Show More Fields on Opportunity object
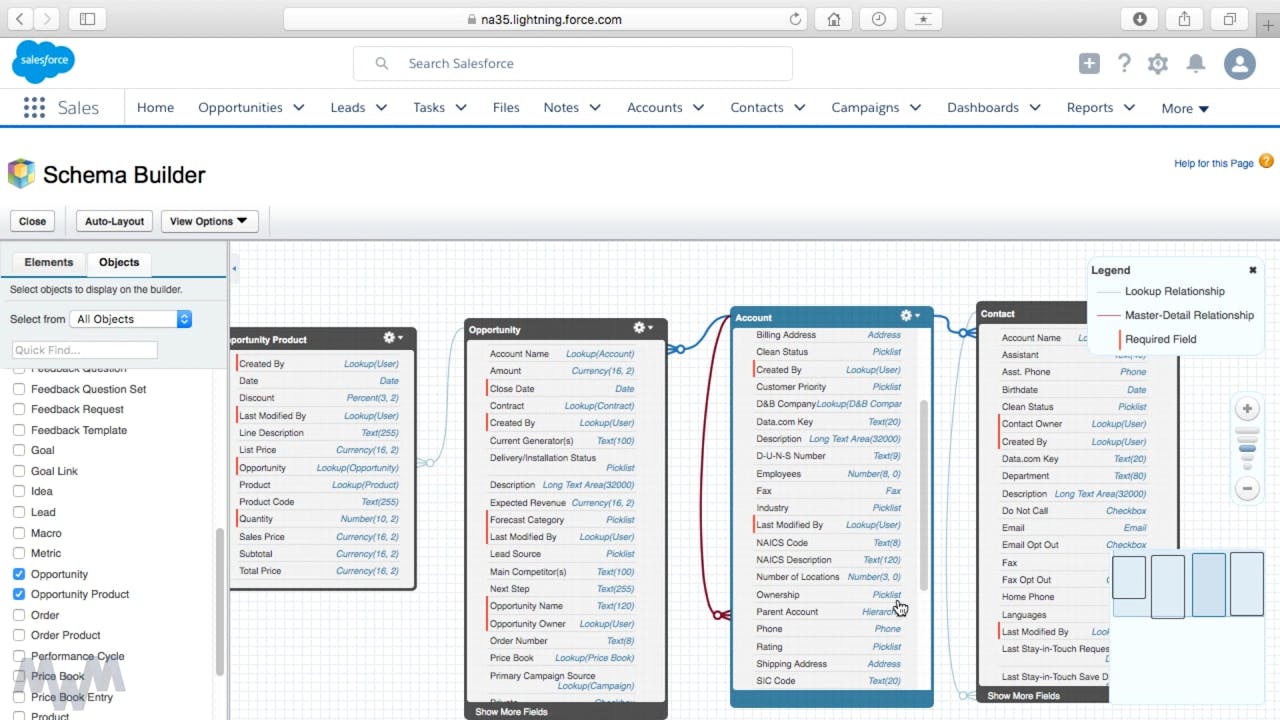 (x=511, y=712)
